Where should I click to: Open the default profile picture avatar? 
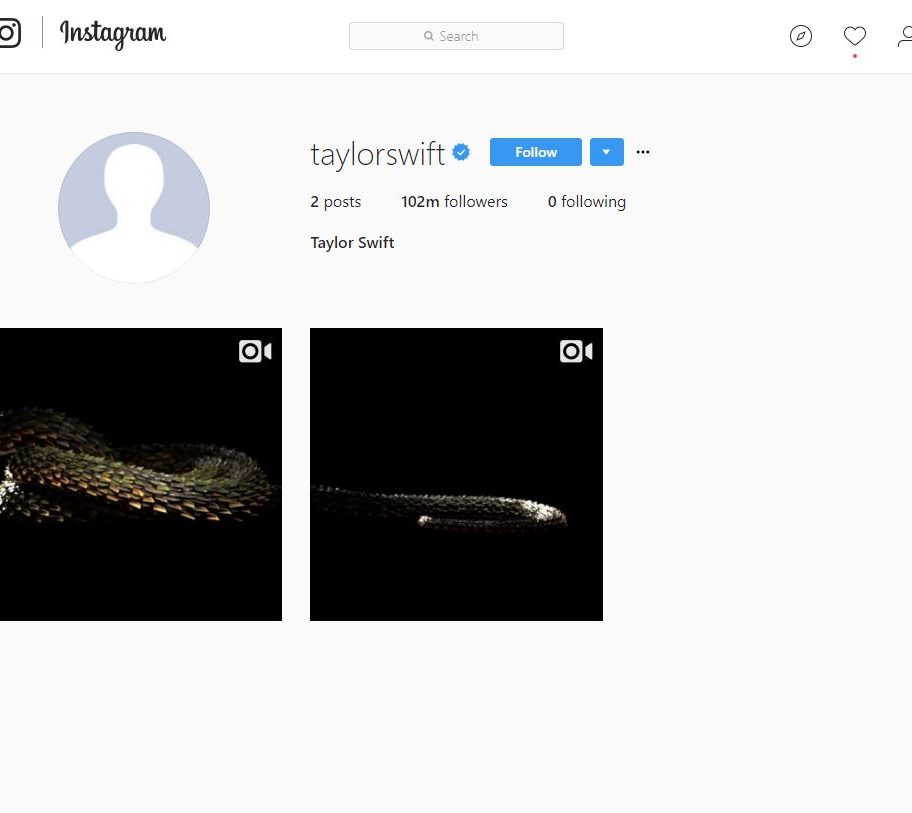(134, 208)
